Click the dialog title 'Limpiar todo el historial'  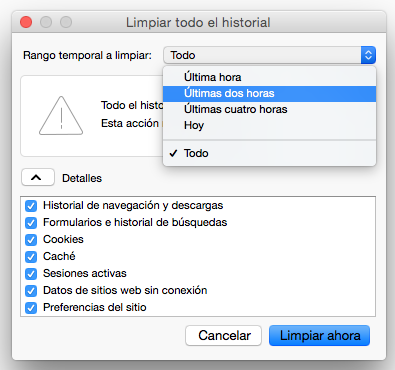click(x=198, y=23)
